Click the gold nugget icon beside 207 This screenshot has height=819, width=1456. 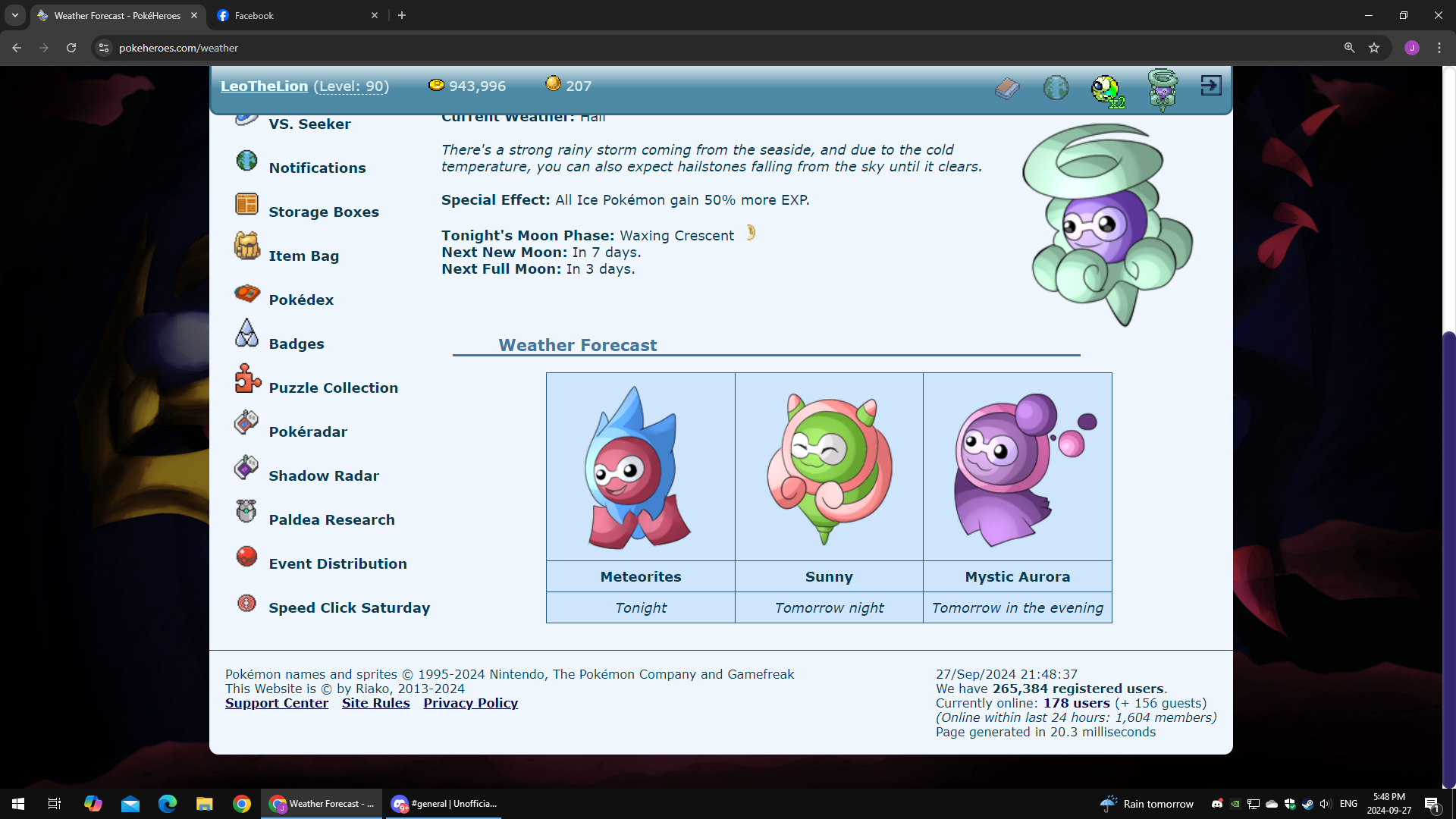point(554,83)
